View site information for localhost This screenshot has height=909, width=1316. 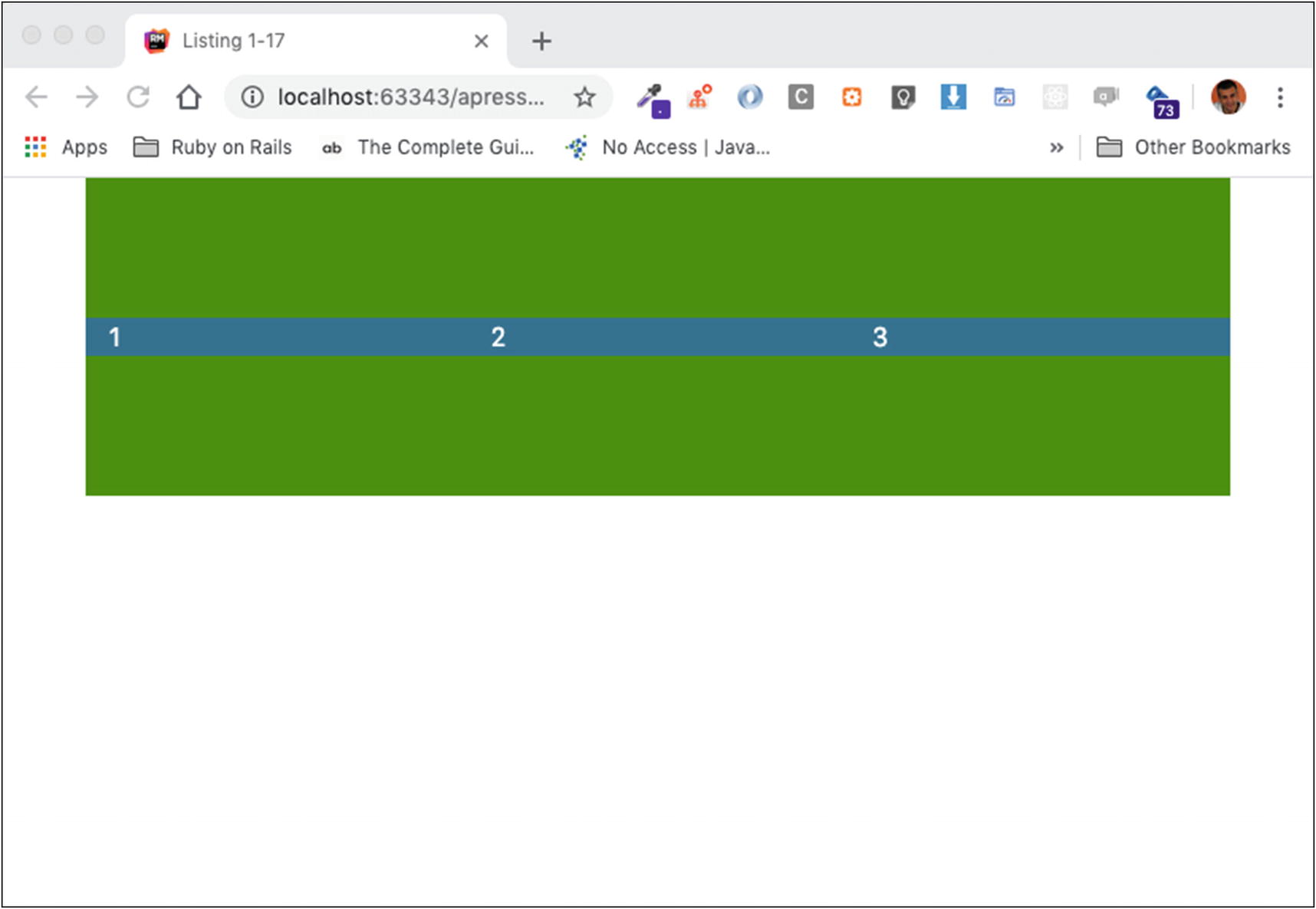252,97
